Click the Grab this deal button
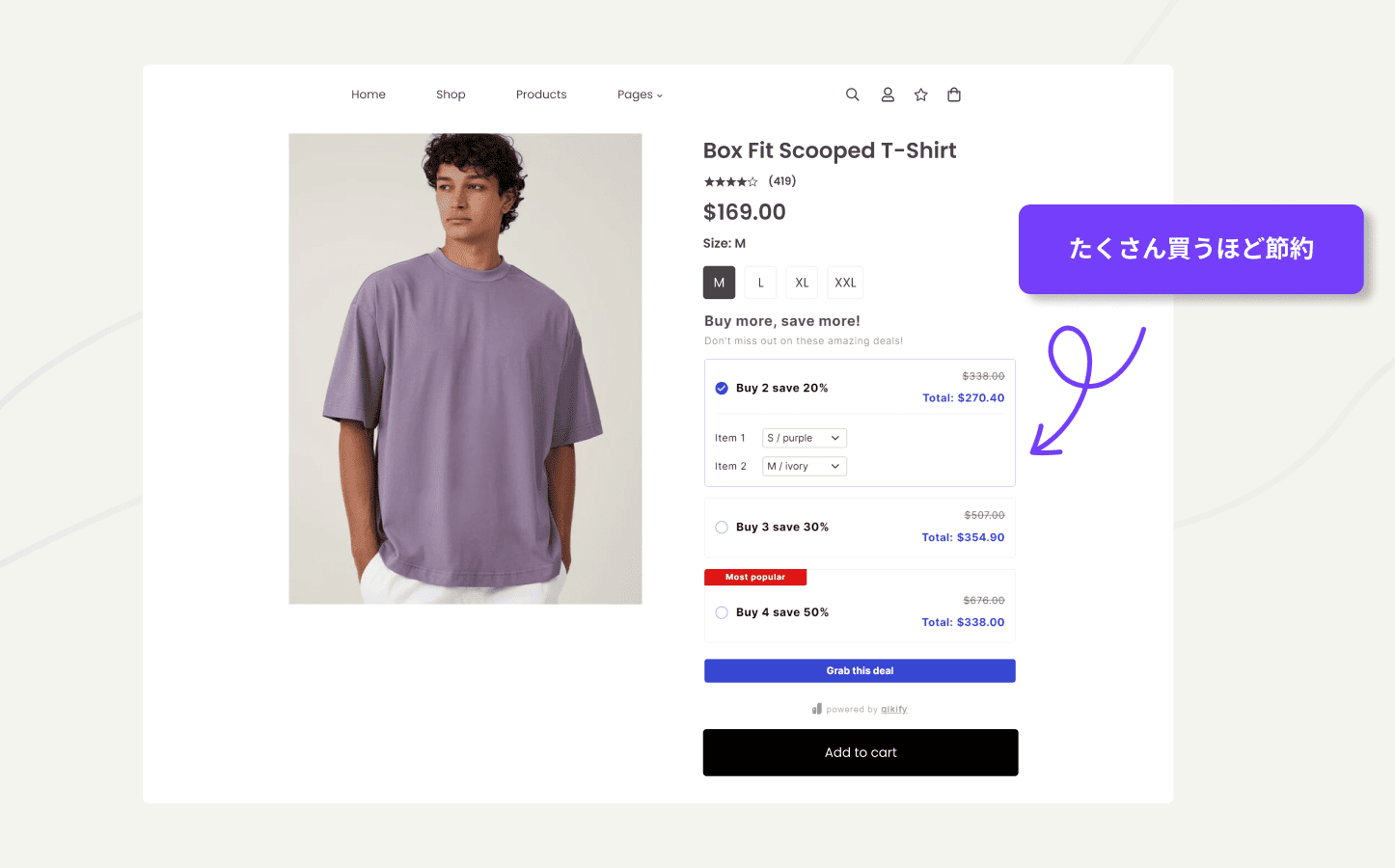This screenshot has height=868, width=1395. 860,670
